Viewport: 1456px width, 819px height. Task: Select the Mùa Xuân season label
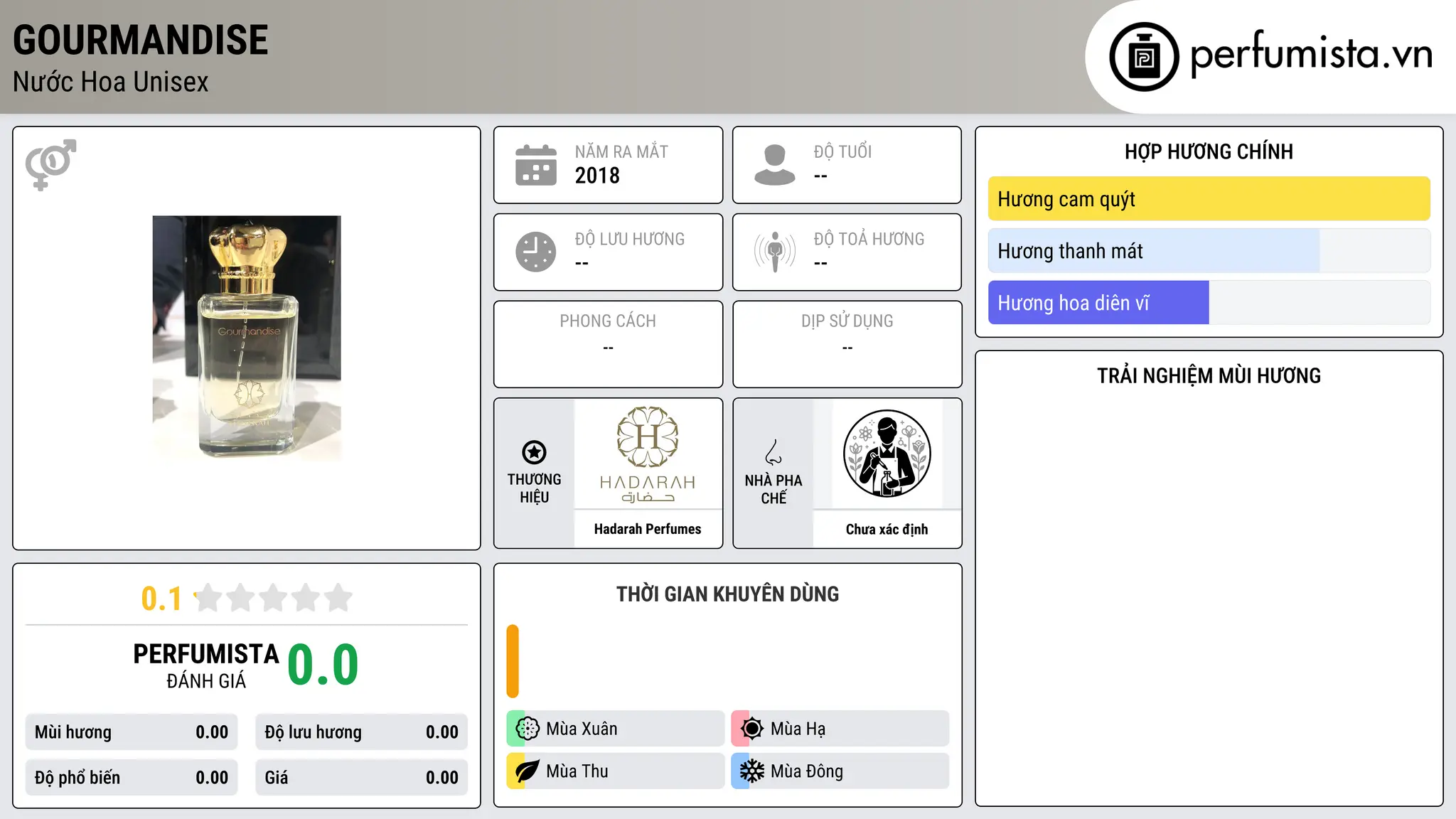pyautogui.click(x=582, y=729)
